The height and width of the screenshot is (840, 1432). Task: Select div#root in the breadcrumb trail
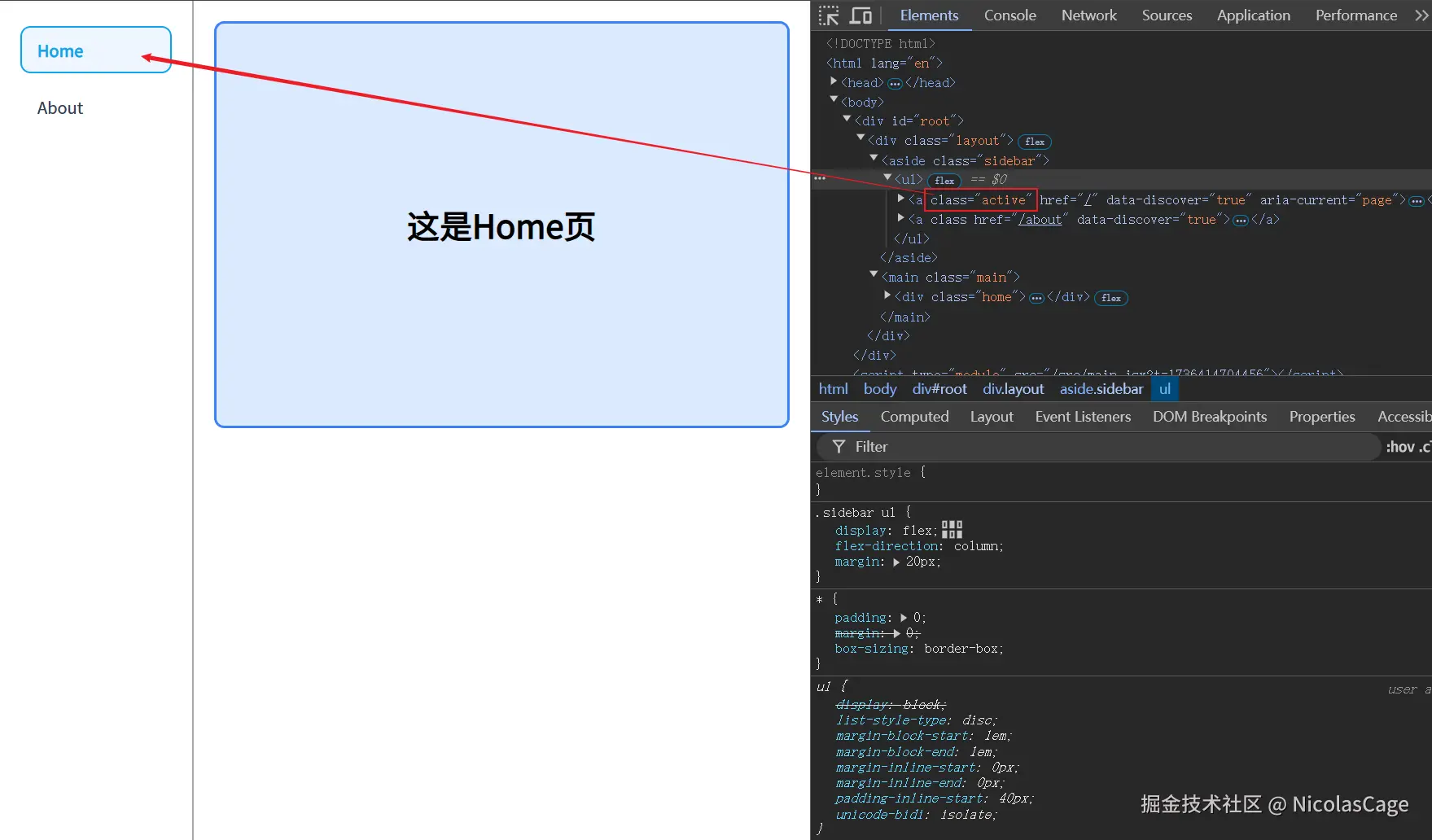[939, 389]
